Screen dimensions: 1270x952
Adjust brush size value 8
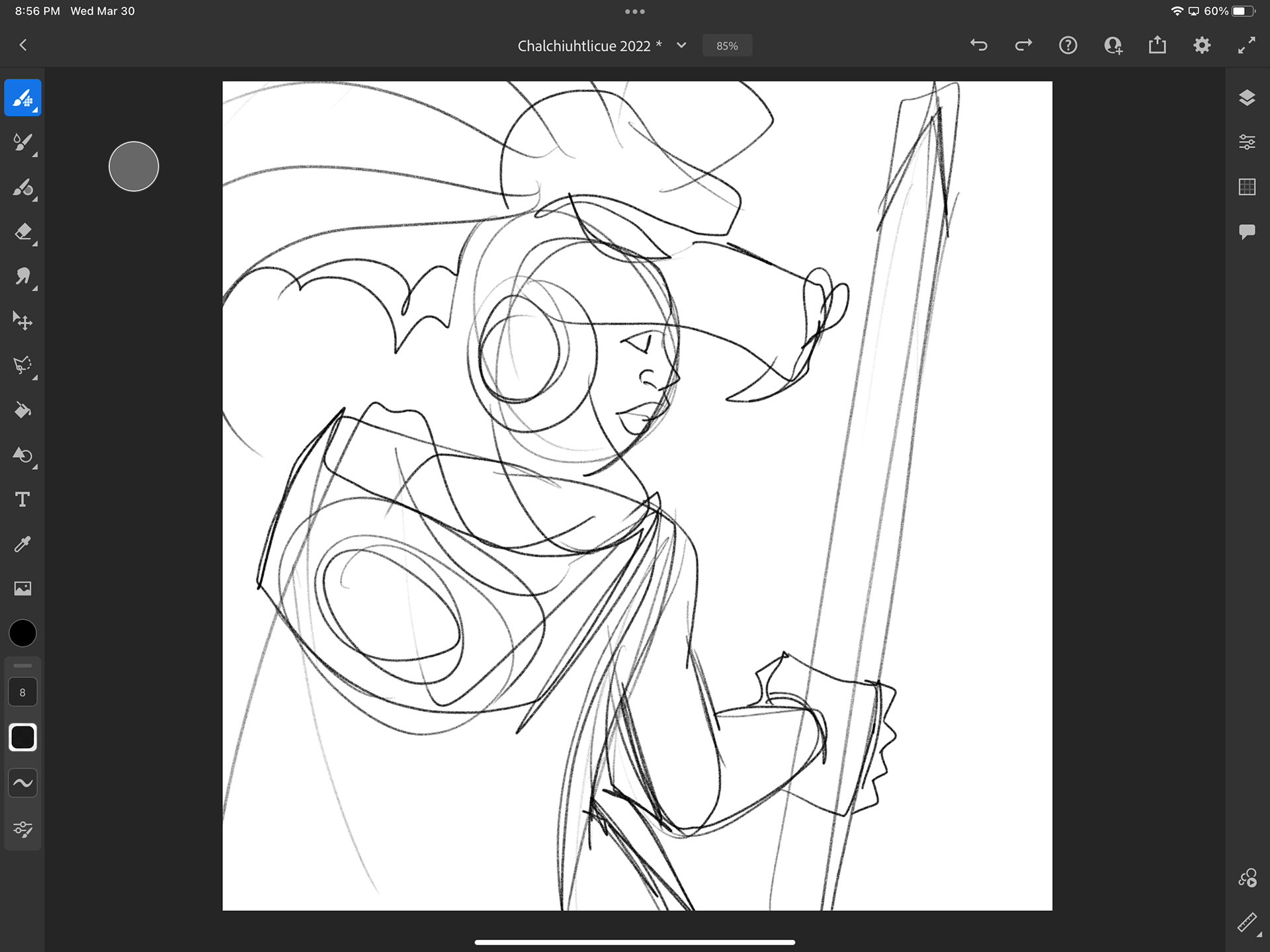22,692
